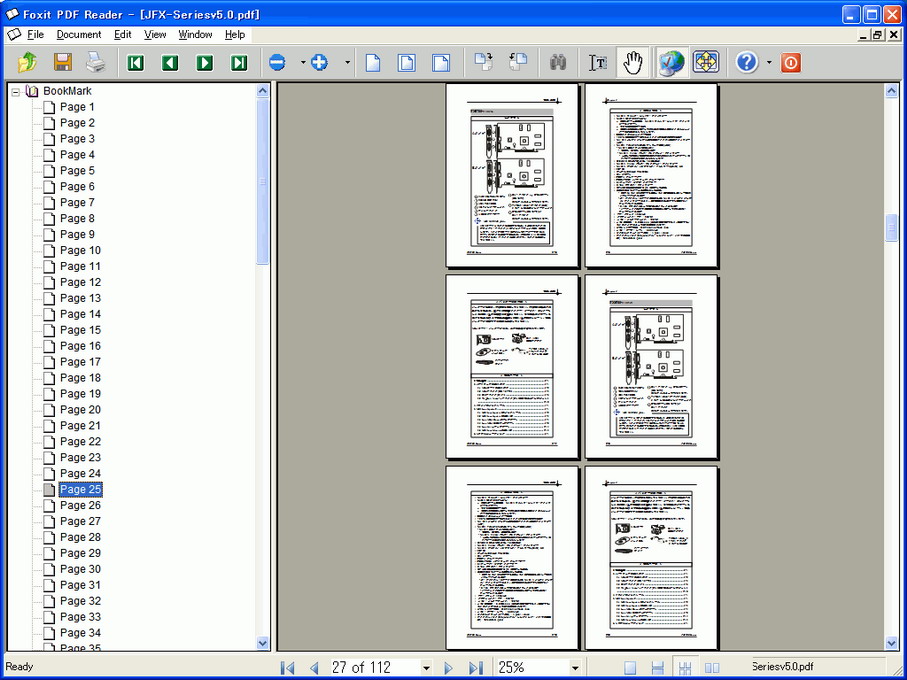
Task: Click top-left page thumbnail with card diagrams
Action: pos(512,175)
